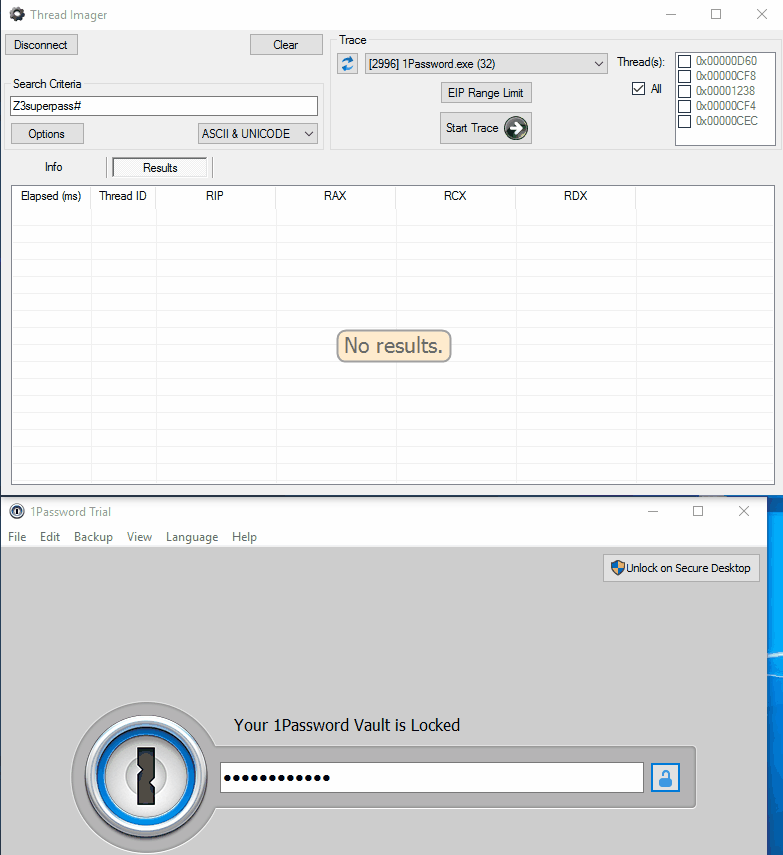The width and height of the screenshot is (783, 855).
Task: Open the View menu in 1Password
Action: click(x=139, y=537)
